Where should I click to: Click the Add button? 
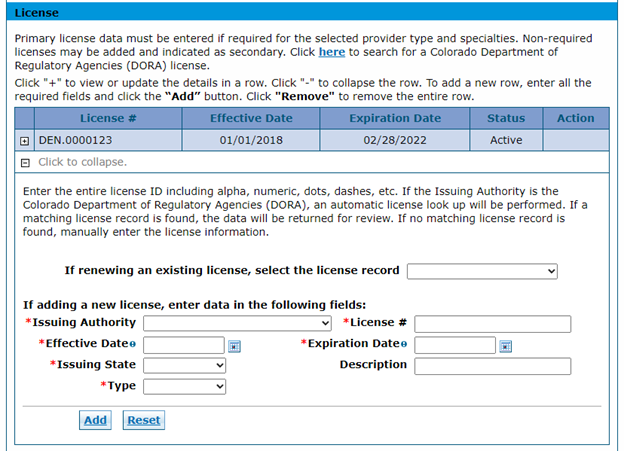(x=95, y=420)
